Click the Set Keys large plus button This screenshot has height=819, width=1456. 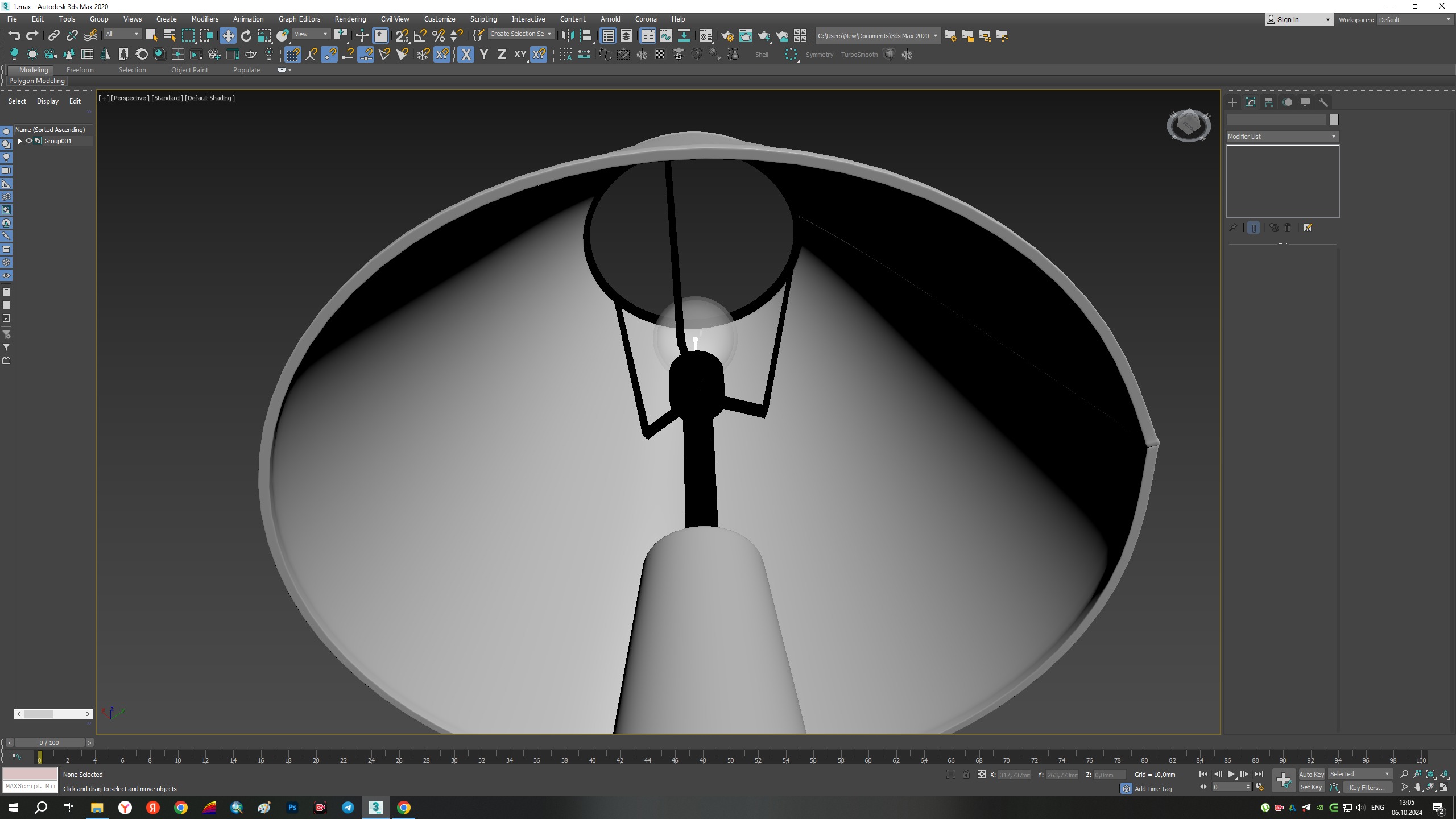coord(1284,780)
